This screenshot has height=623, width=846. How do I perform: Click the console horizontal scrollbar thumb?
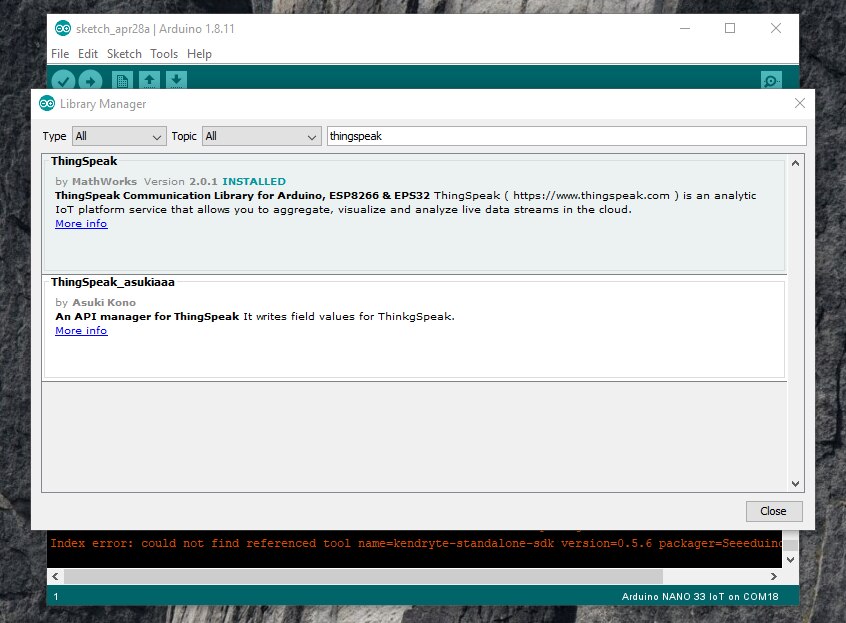(363, 576)
